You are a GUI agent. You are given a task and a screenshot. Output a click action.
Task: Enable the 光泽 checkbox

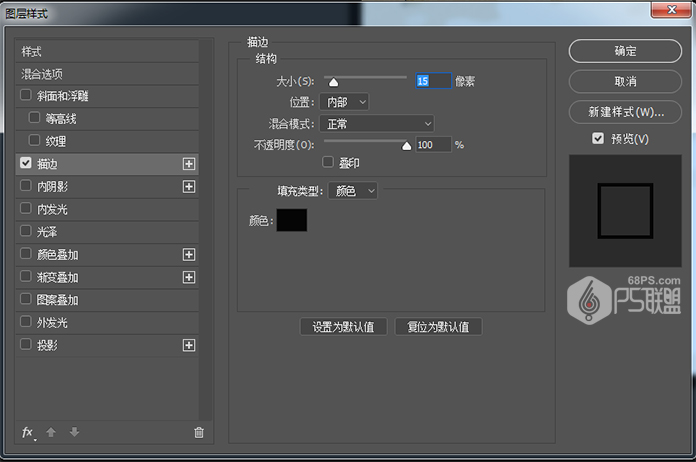[26, 231]
